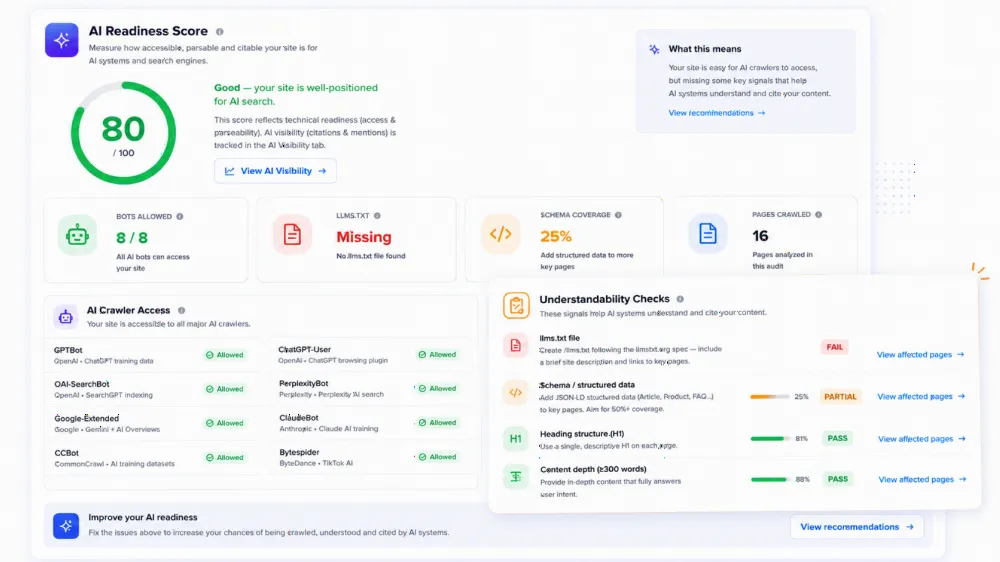Click the Allowed status for GPTBot
The image size is (1000, 562).
[x=224, y=355]
